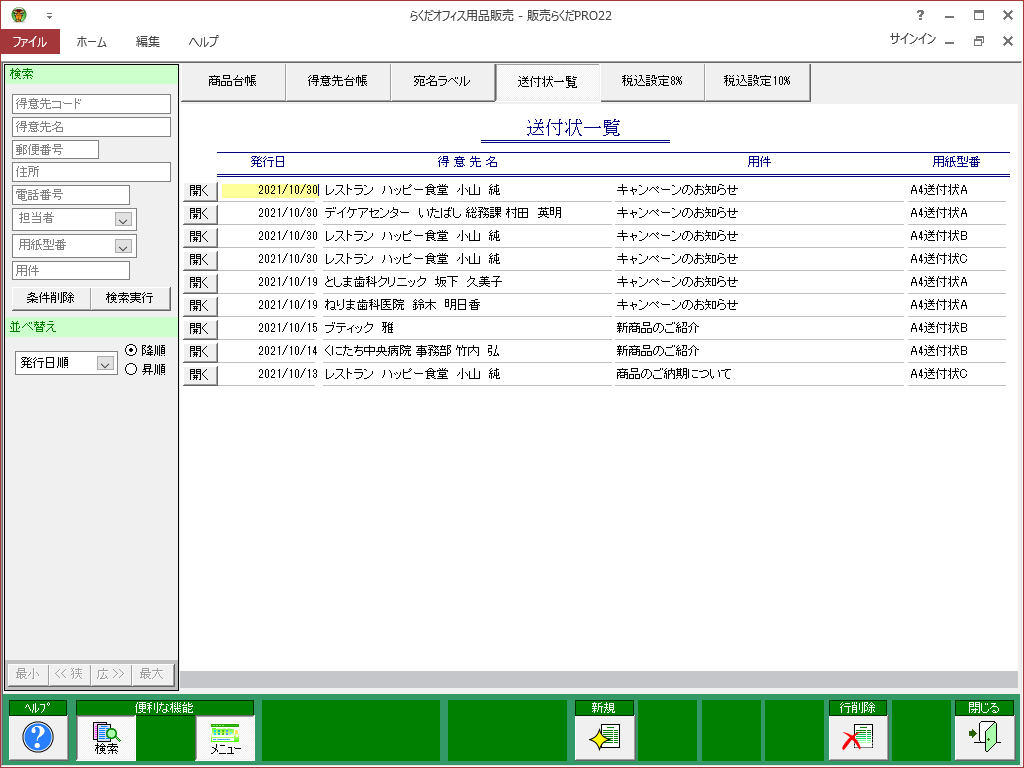Click the 得意先名 search field
1024x768 pixels.
click(x=91, y=127)
